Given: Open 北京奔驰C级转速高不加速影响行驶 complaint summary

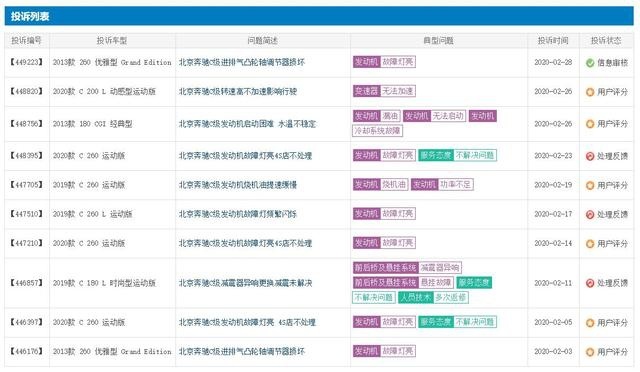Looking at the screenshot, I should pos(238,91).
